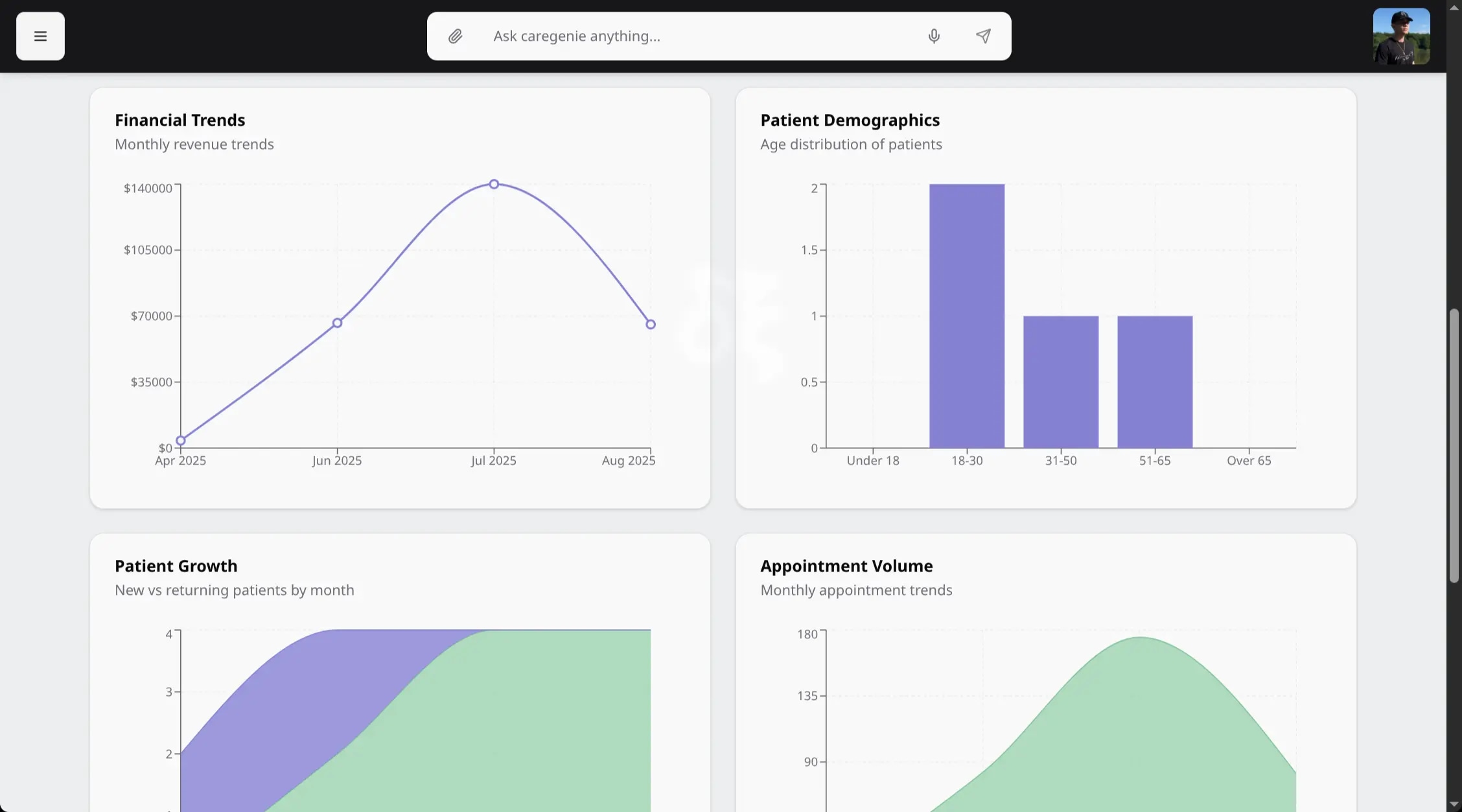This screenshot has height=812, width=1462.
Task: Click the vertical scrollbar thumb
Action: coord(1454,447)
